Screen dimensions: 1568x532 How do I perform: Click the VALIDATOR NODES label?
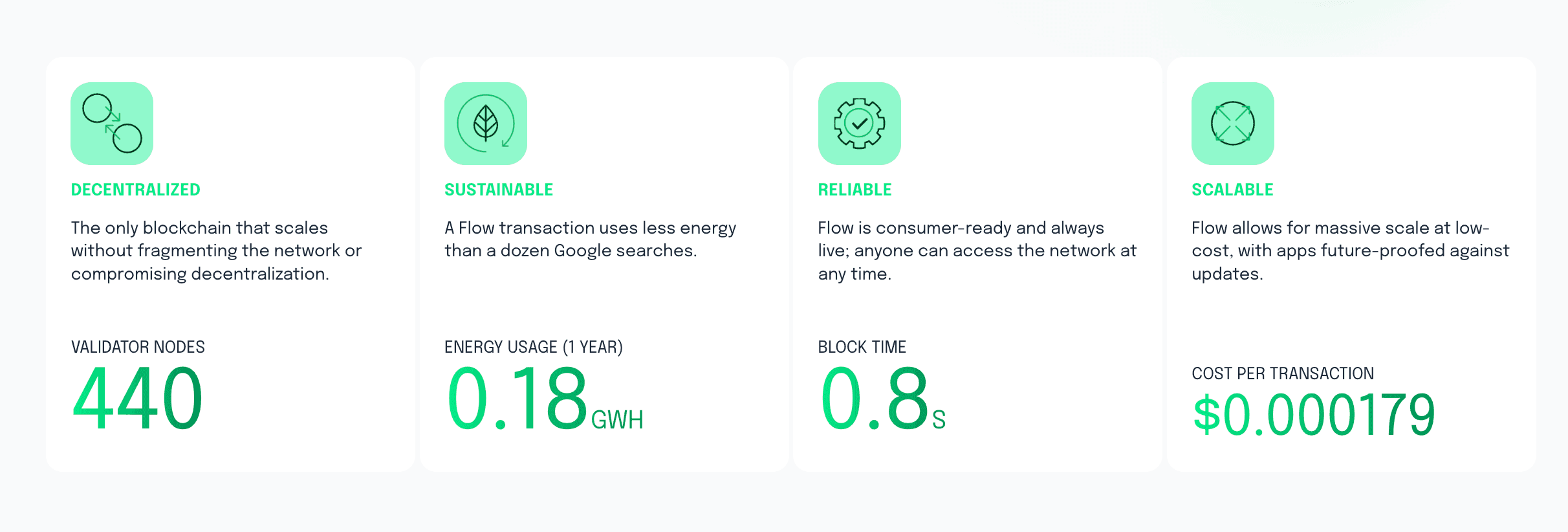click(x=138, y=347)
